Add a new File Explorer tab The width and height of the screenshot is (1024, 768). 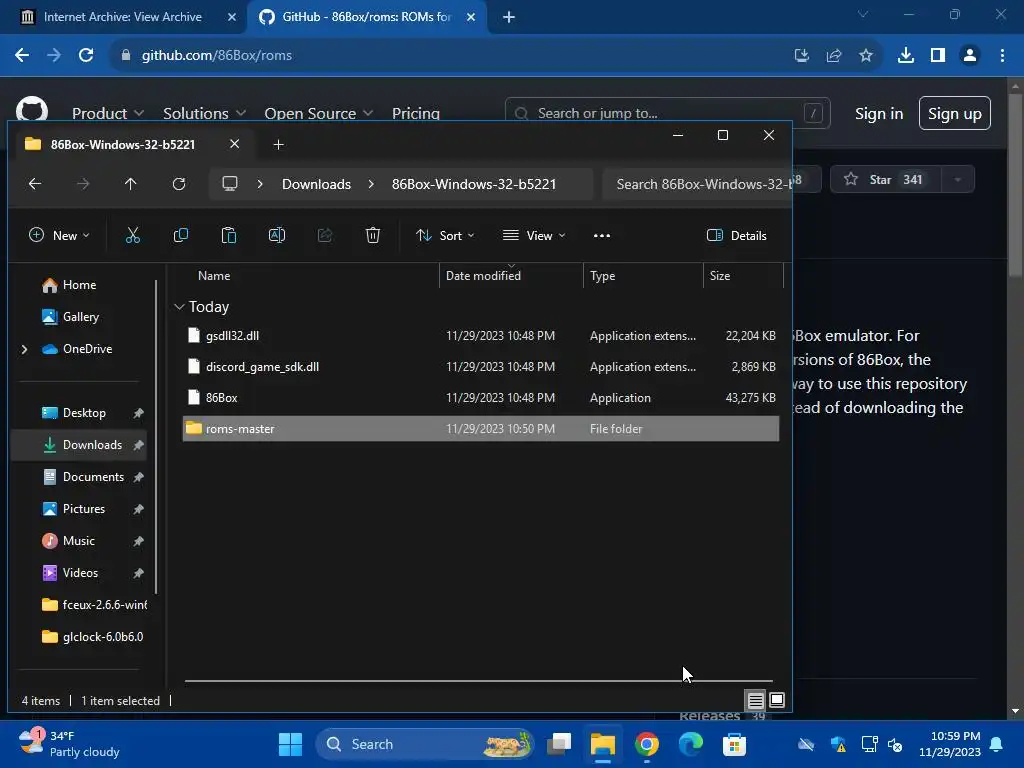(278, 144)
